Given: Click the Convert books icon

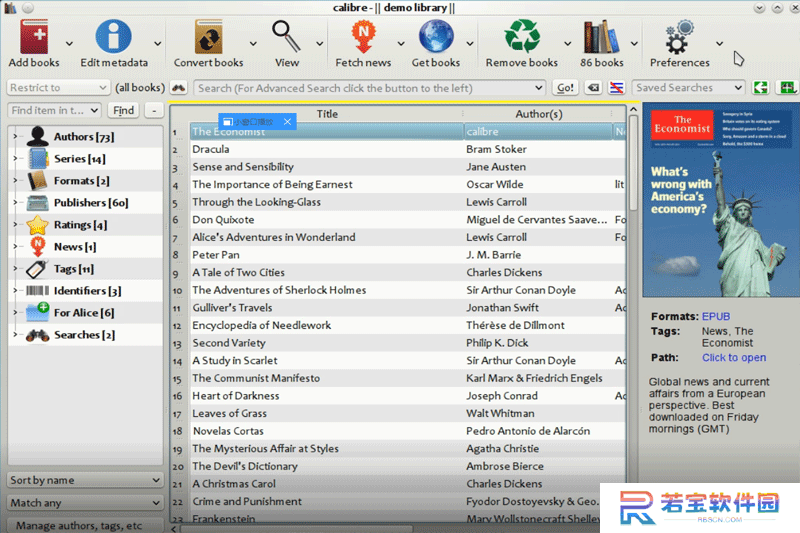Looking at the screenshot, I should pos(208,37).
